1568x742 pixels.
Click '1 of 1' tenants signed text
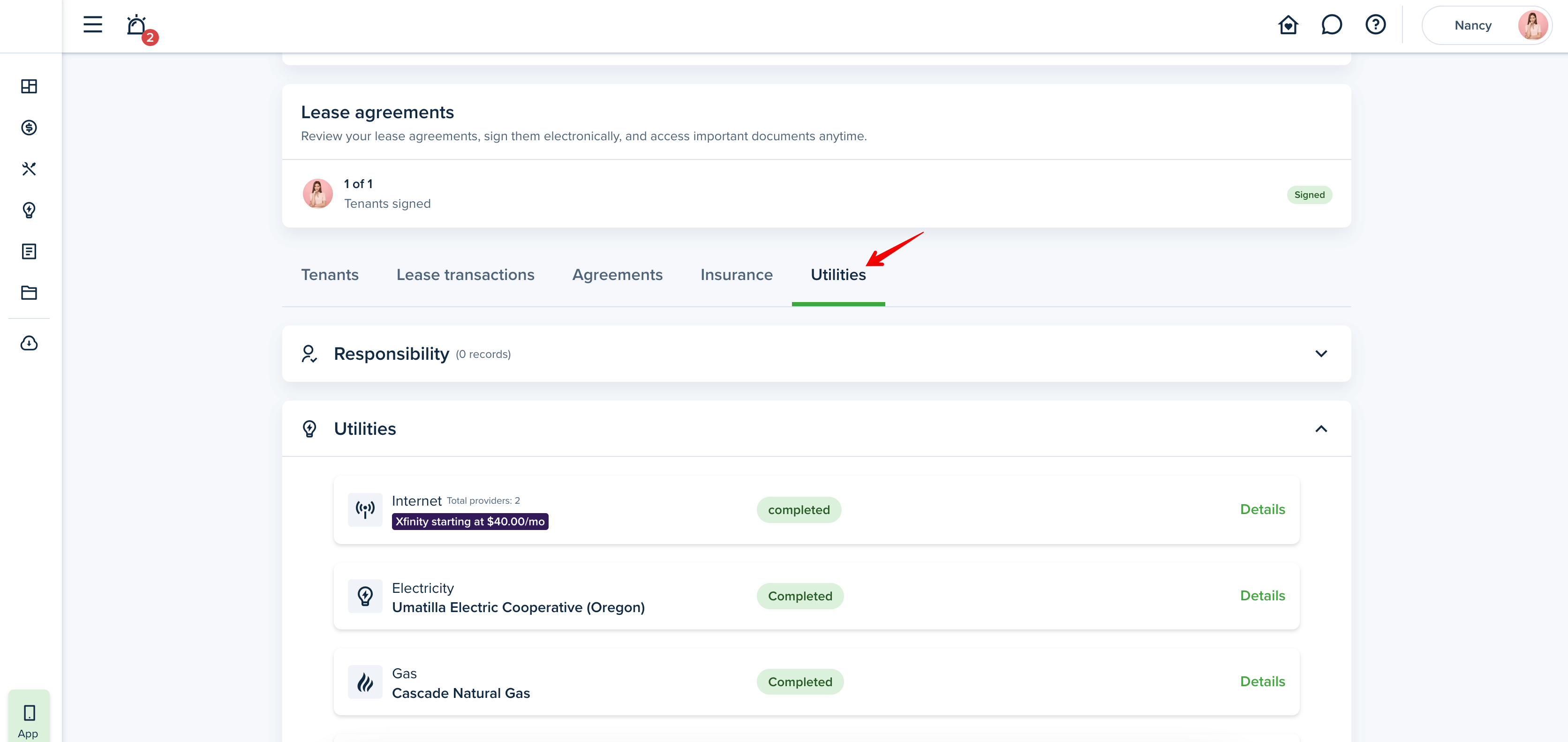[358, 184]
